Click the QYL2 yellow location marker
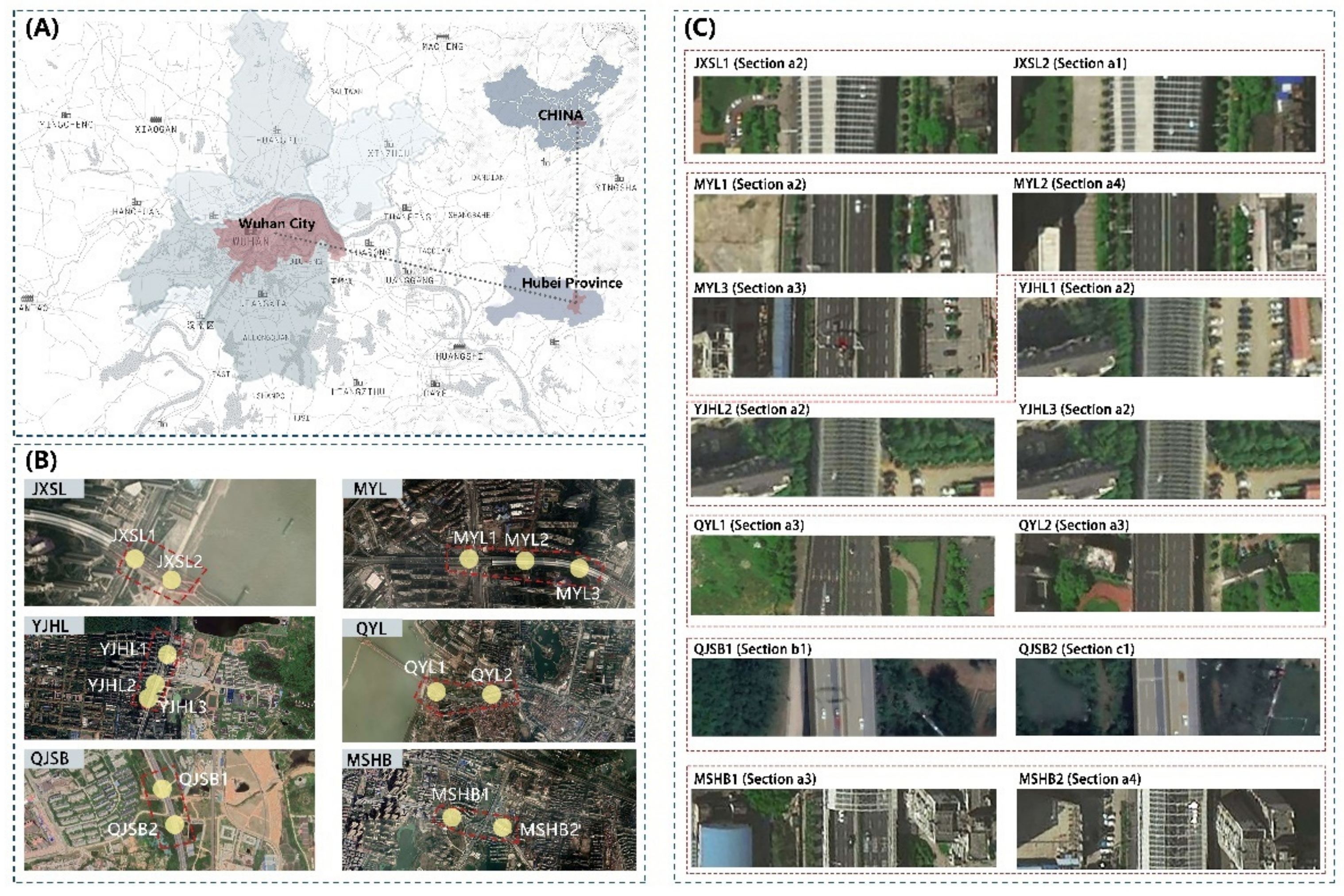The image size is (1344, 896). click(491, 694)
